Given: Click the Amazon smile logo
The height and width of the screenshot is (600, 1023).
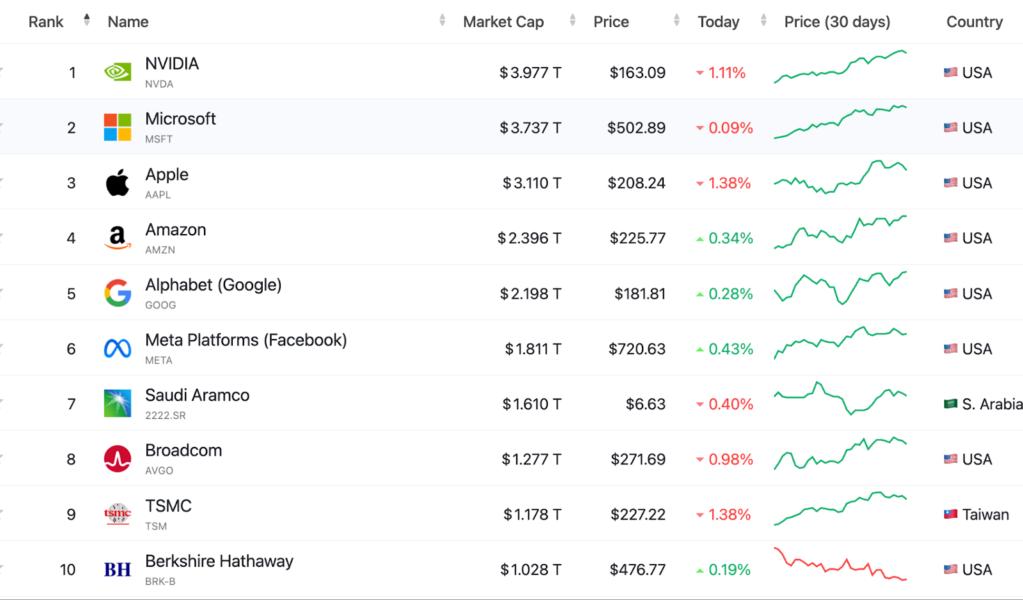Looking at the screenshot, I should [117, 236].
